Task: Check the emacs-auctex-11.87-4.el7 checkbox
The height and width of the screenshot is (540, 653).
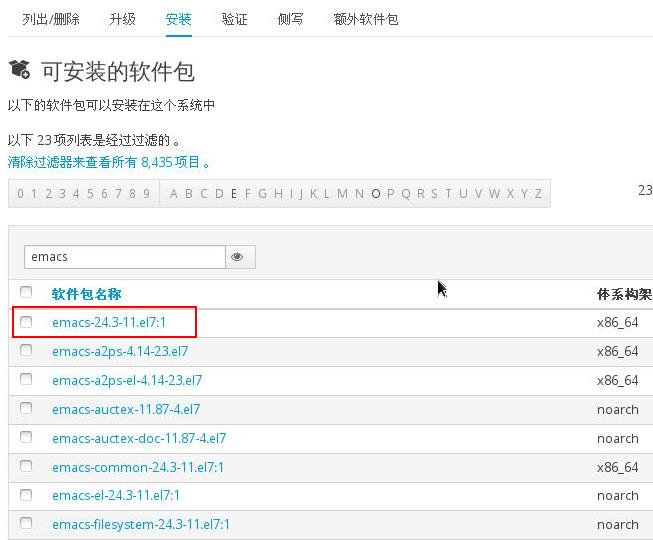Action: coord(26,408)
